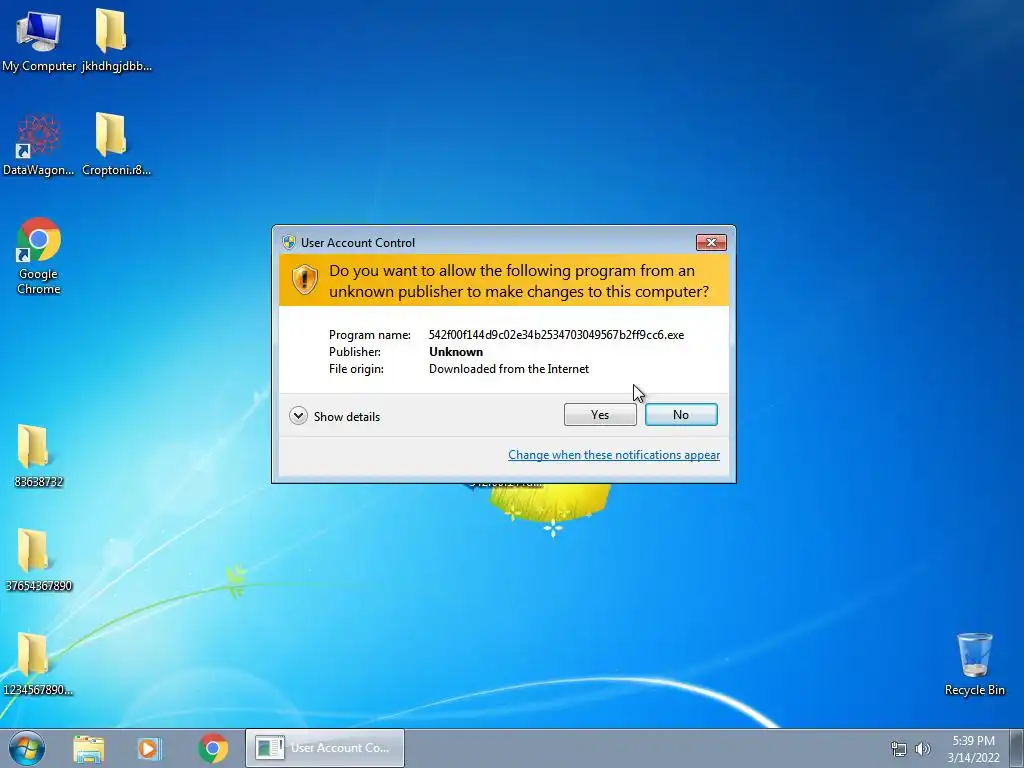The height and width of the screenshot is (768, 1024).
Task: Open the My Computer desktop icon
Action: [x=39, y=40]
